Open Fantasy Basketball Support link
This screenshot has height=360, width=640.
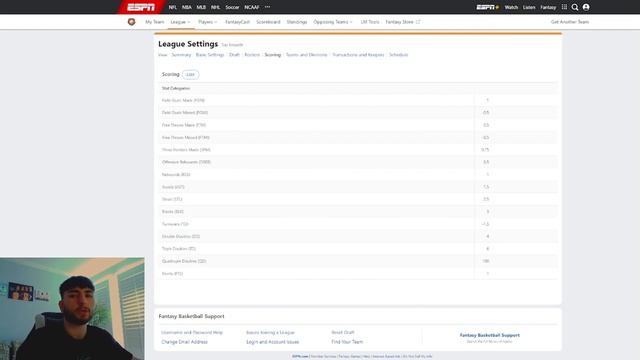click(489, 335)
